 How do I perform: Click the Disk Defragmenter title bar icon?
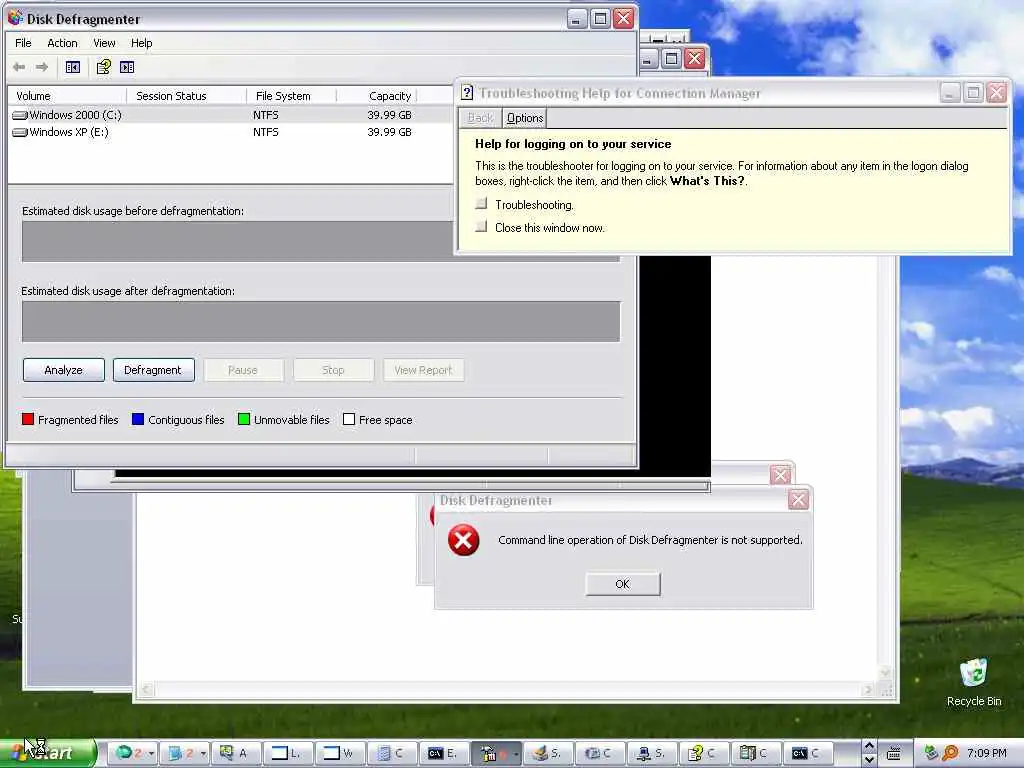[16, 18]
